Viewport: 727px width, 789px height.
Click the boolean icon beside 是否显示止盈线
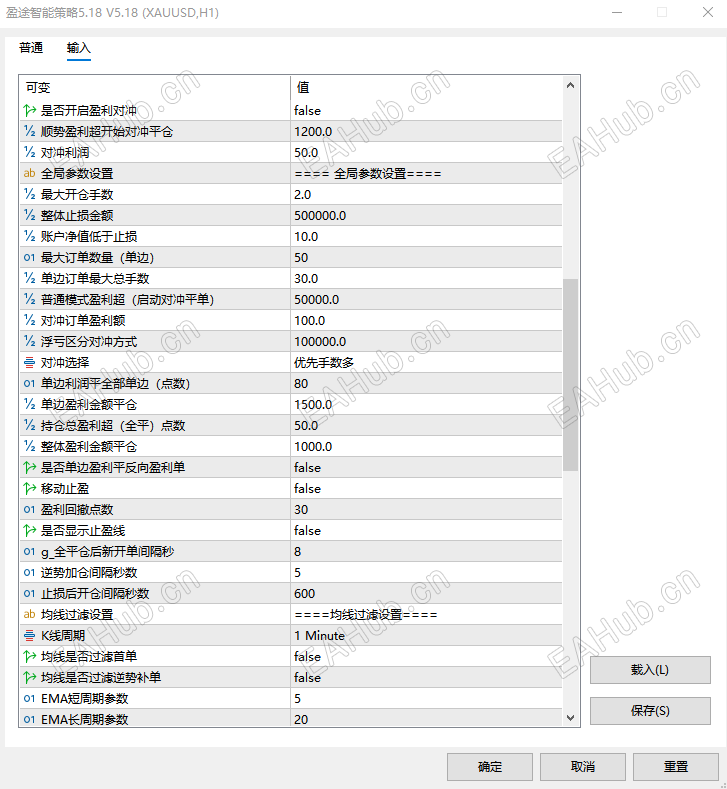(x=30, y=530)
